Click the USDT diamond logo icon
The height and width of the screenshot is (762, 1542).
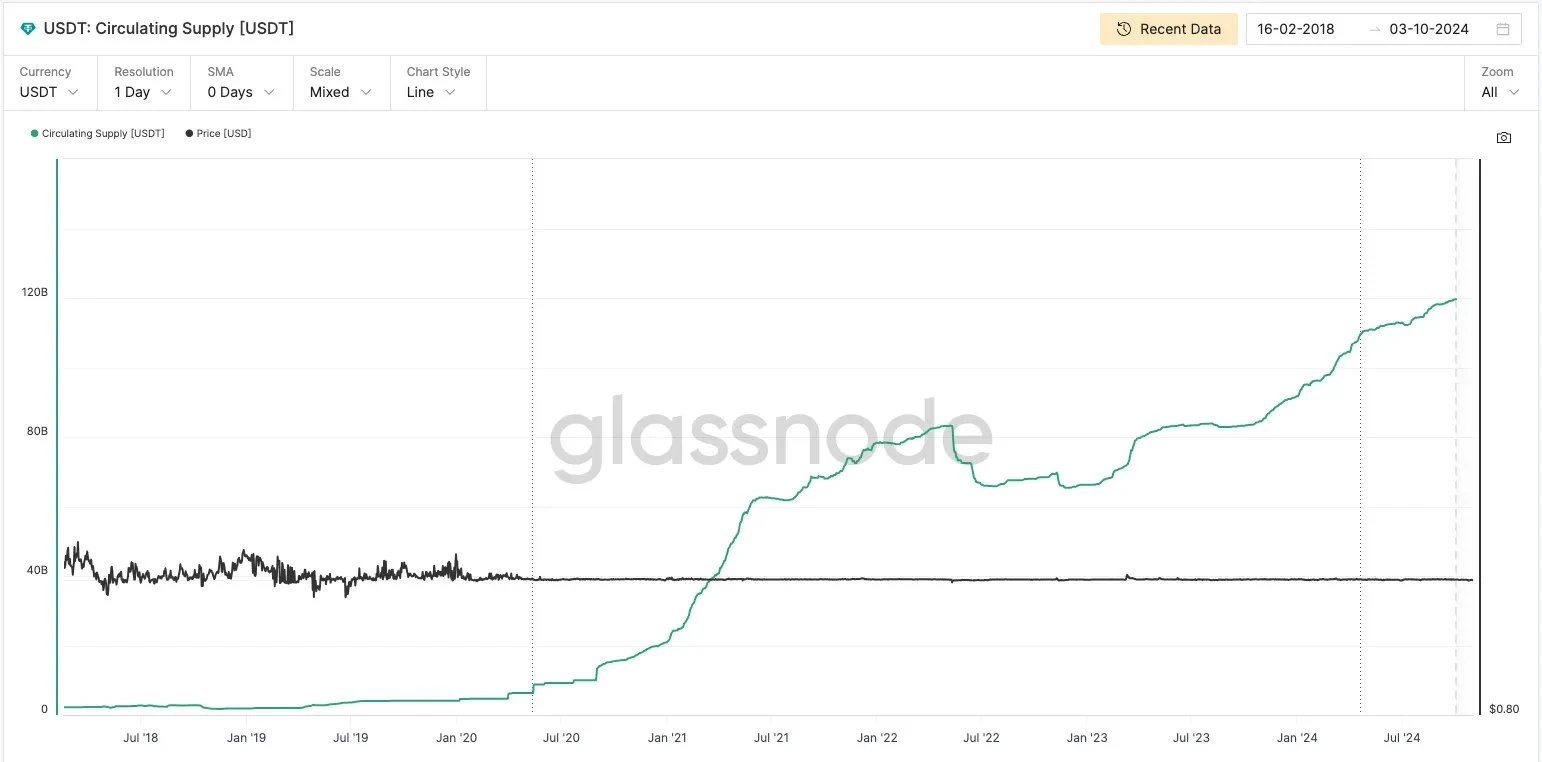[28, 29]
